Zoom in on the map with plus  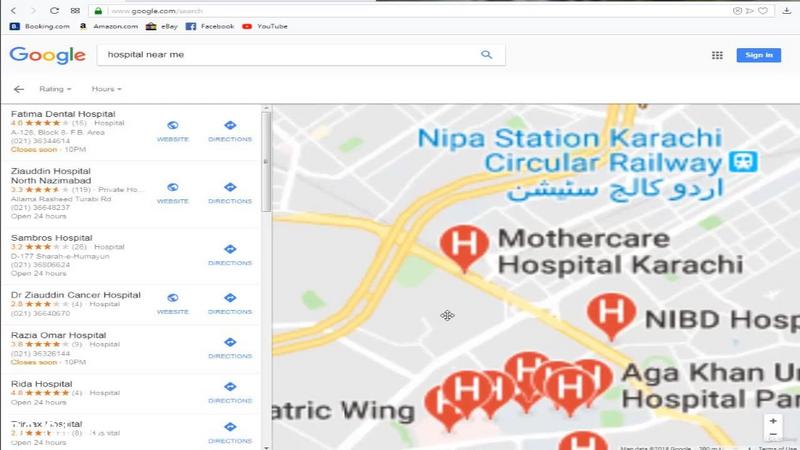773,421
